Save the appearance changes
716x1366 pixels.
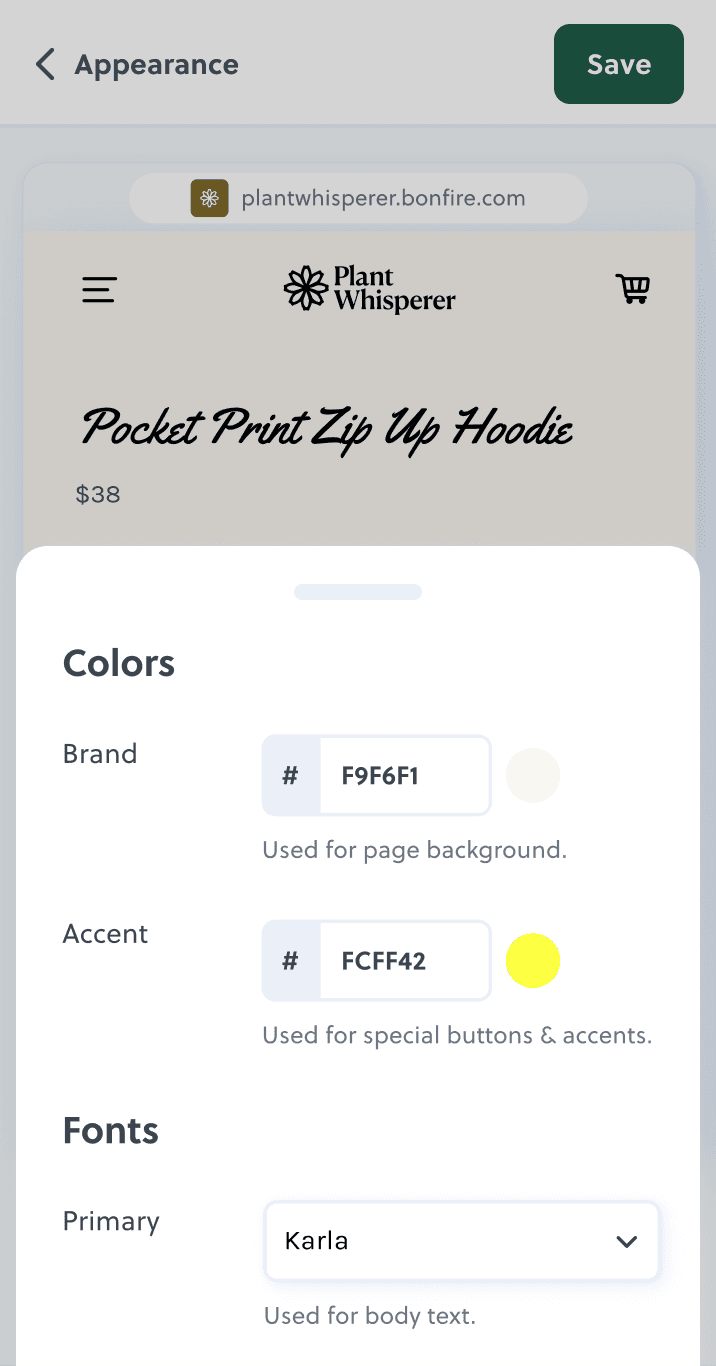[618, 64]
